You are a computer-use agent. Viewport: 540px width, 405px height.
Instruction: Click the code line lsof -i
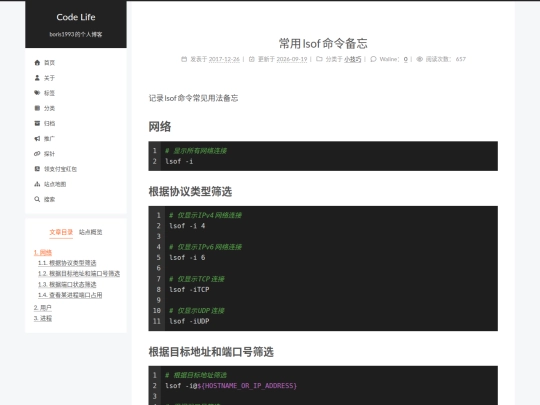(179, 161)
